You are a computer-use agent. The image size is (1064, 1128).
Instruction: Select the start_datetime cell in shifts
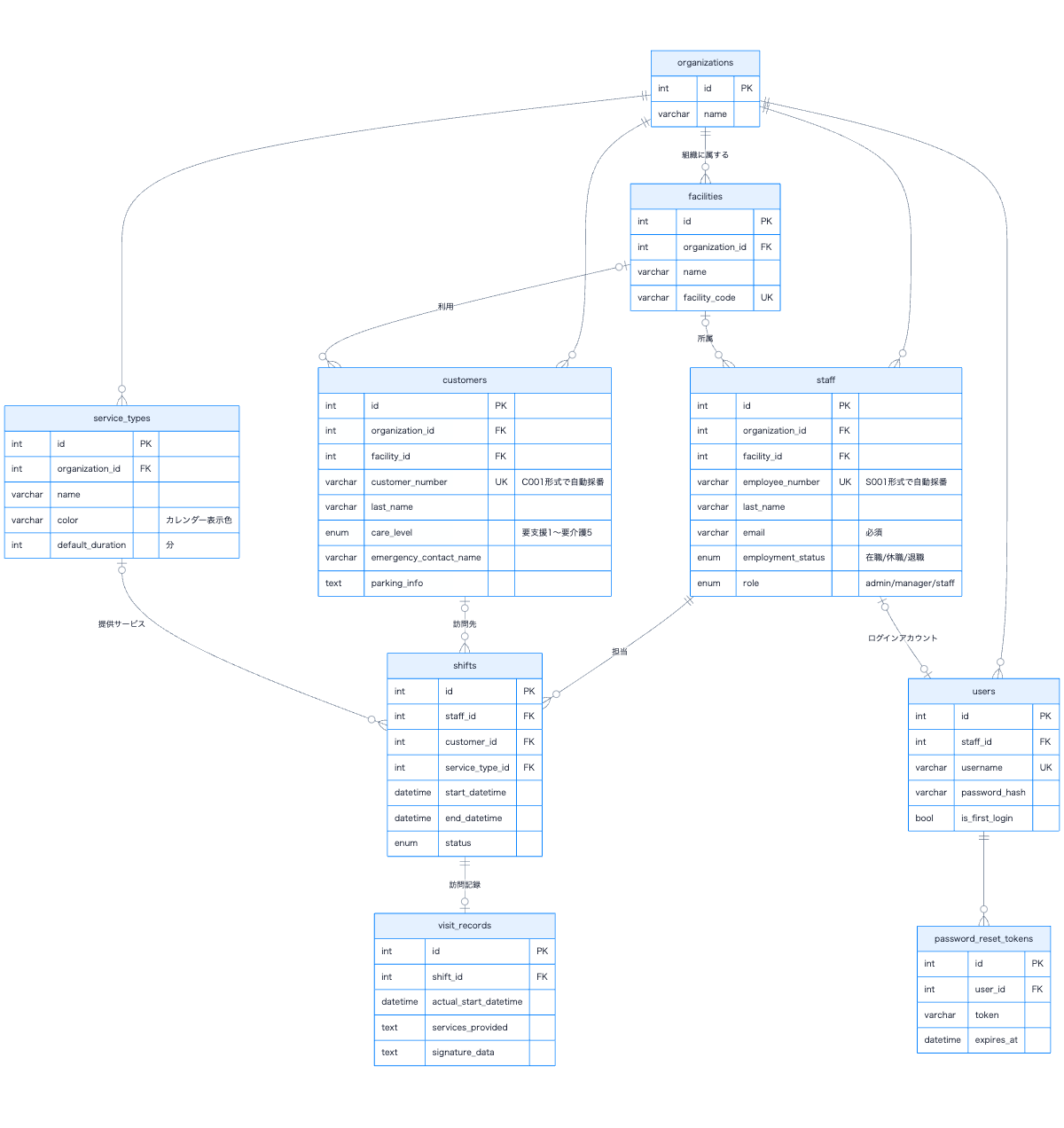[477, 793]
